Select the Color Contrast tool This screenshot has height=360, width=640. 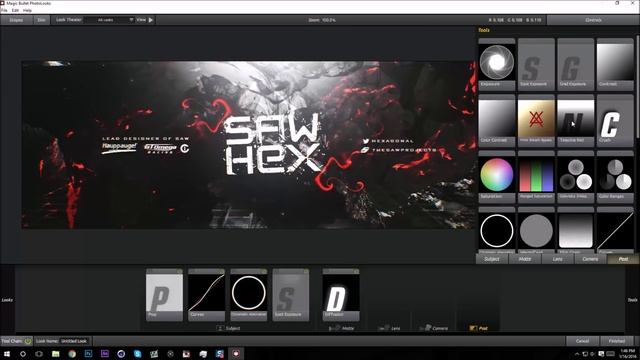[x=497, y=120]
